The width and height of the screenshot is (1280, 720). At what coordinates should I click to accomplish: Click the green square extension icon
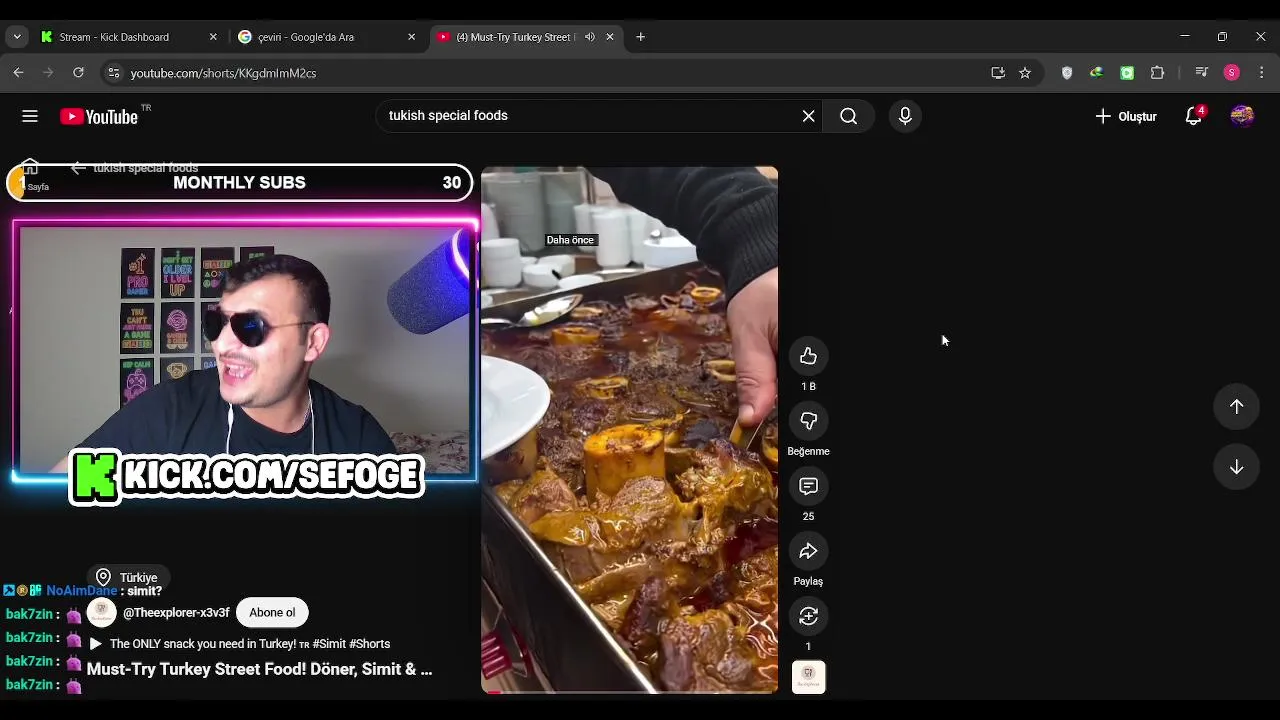tap(1127, 73)
